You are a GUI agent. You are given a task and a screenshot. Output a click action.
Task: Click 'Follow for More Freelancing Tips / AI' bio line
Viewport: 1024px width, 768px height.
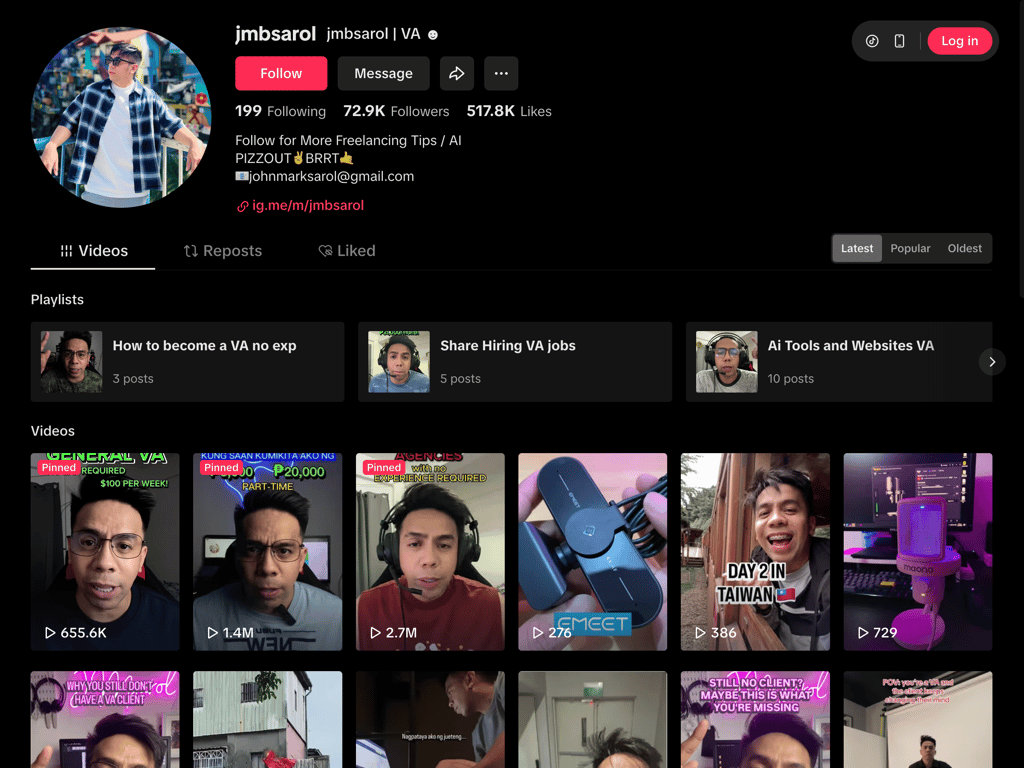tap(348, 140)
